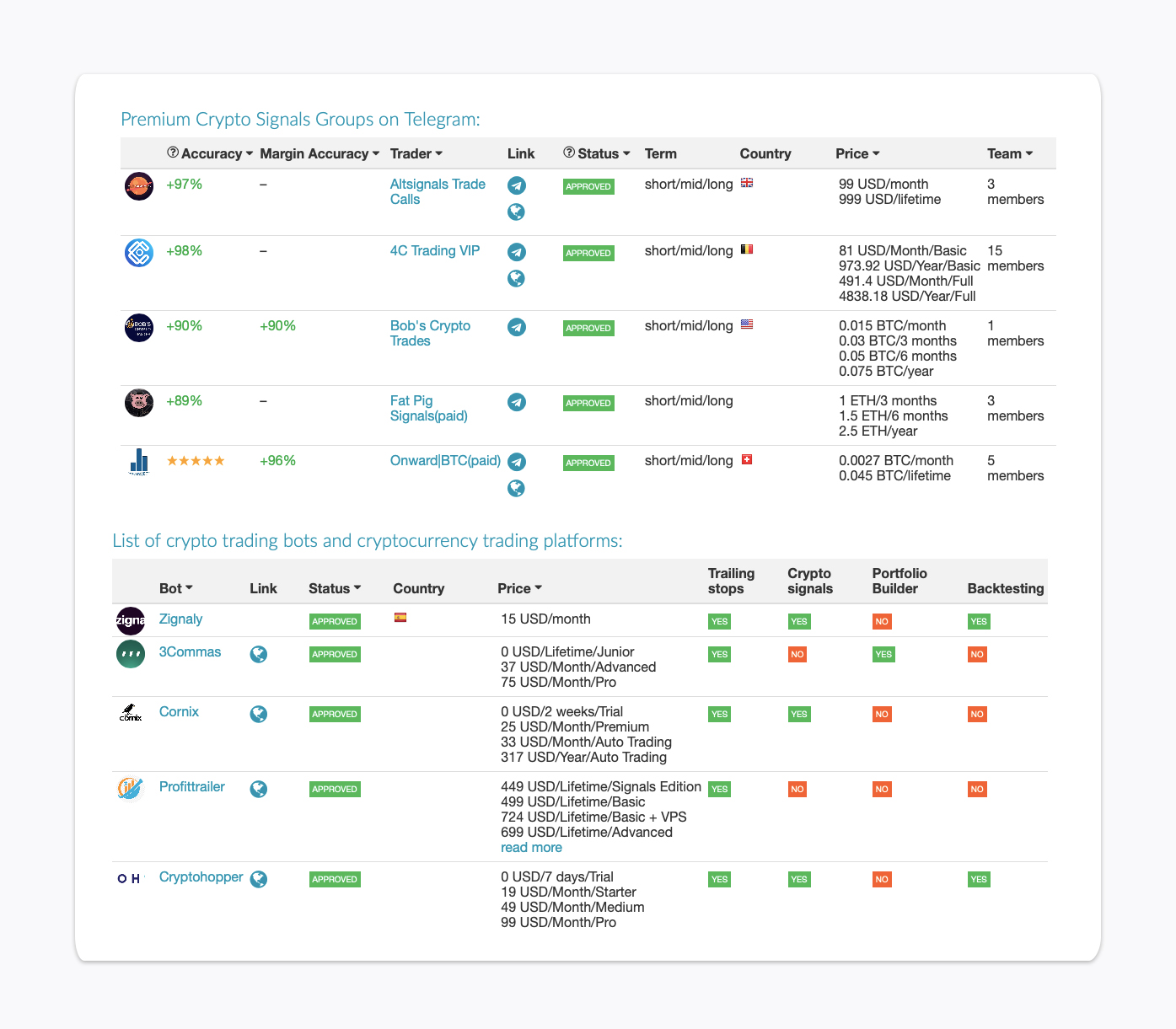The image size is (1176, 1029).
Task: Sort bots table by Bot name
Action: [176, 588]
